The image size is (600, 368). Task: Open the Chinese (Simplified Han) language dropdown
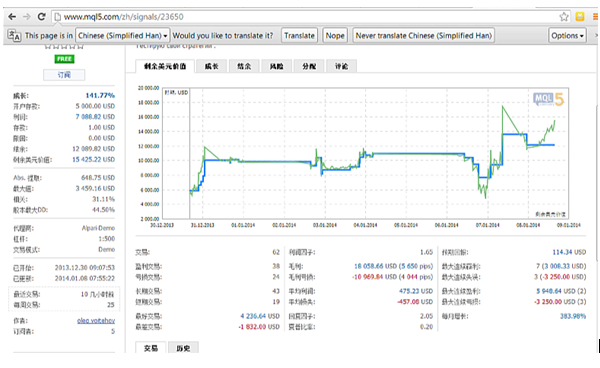pos(122,36)
